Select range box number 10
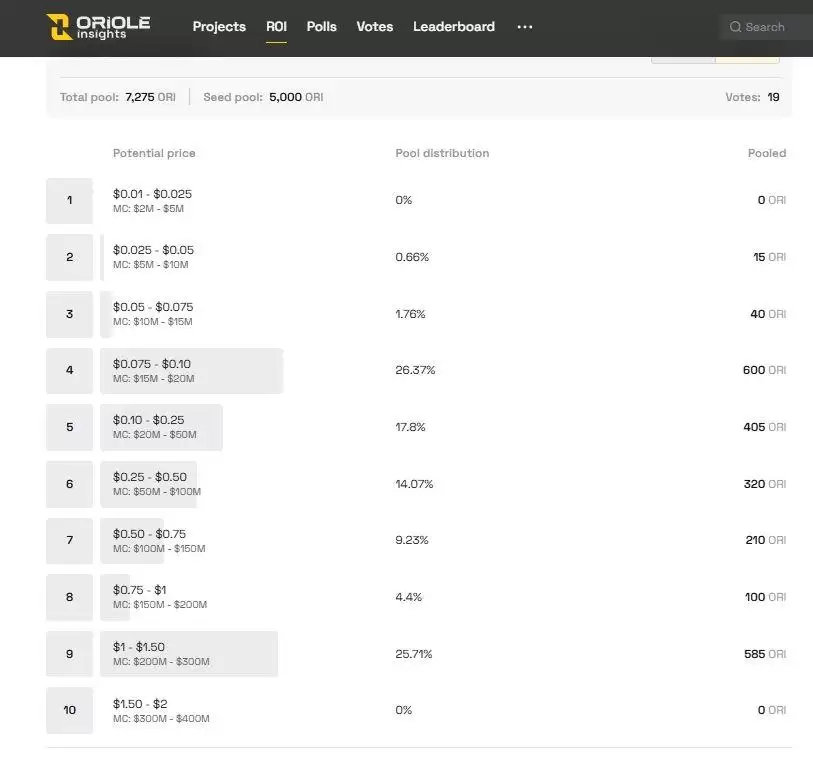 [69, 710]
